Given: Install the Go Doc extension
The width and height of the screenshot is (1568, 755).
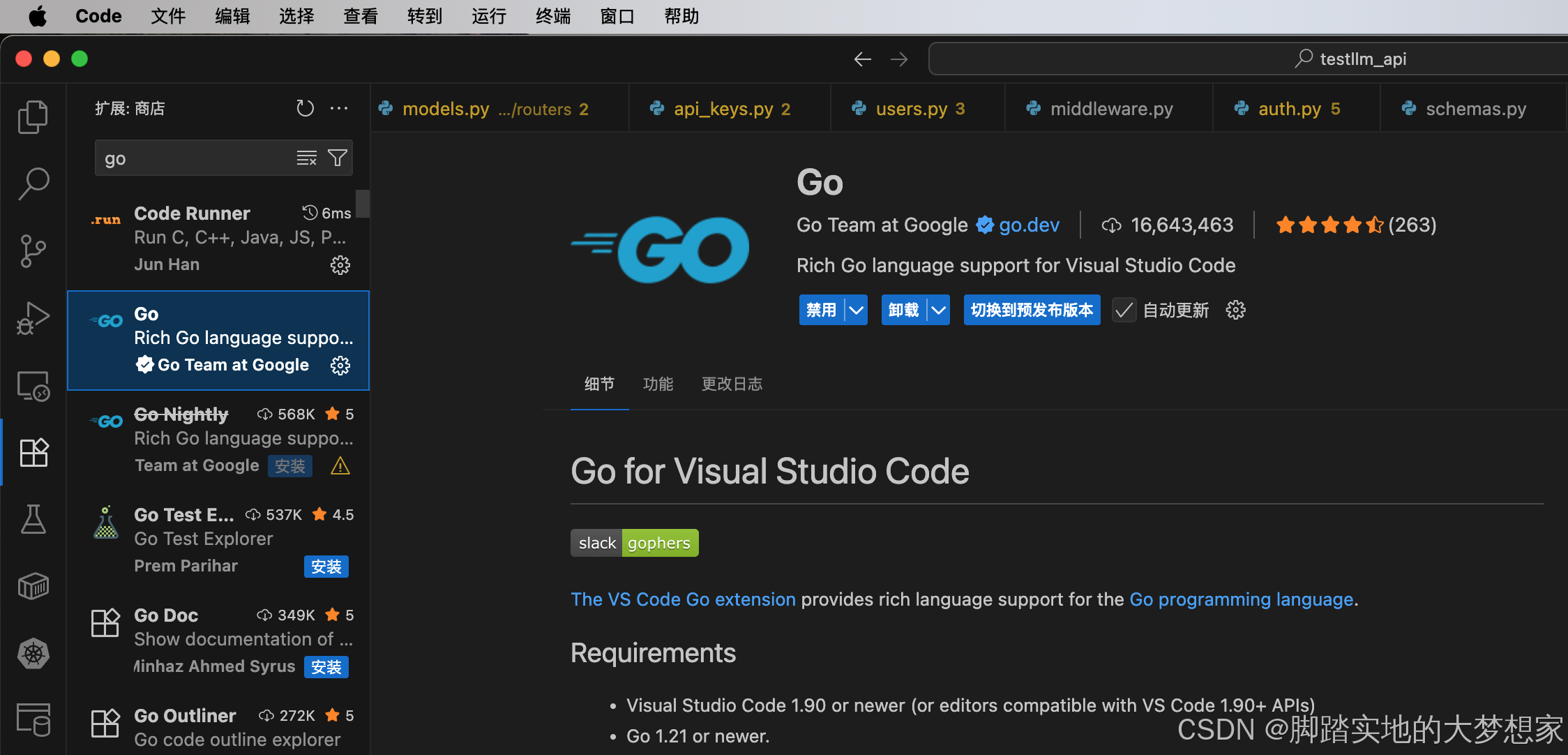Looking at the screenshot, I should (326, 667).
